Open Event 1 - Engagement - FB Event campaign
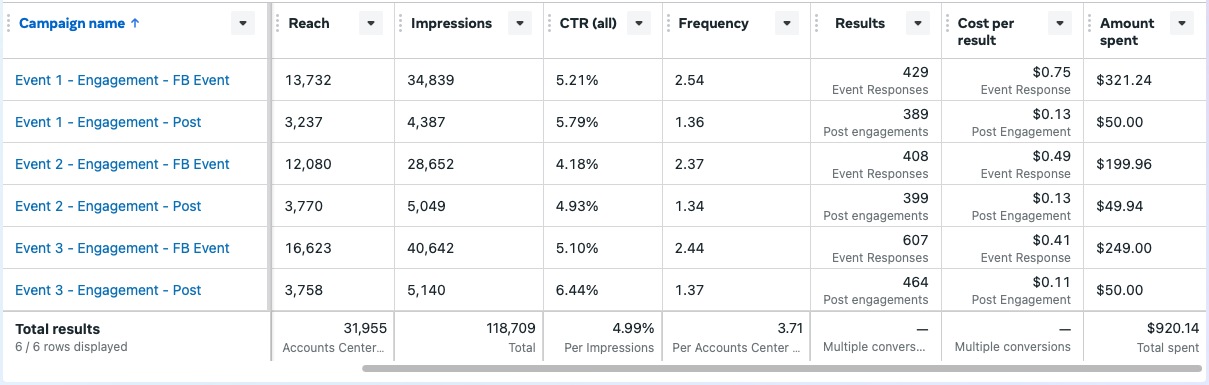1209x385 pixels. [x=122, y=80]
